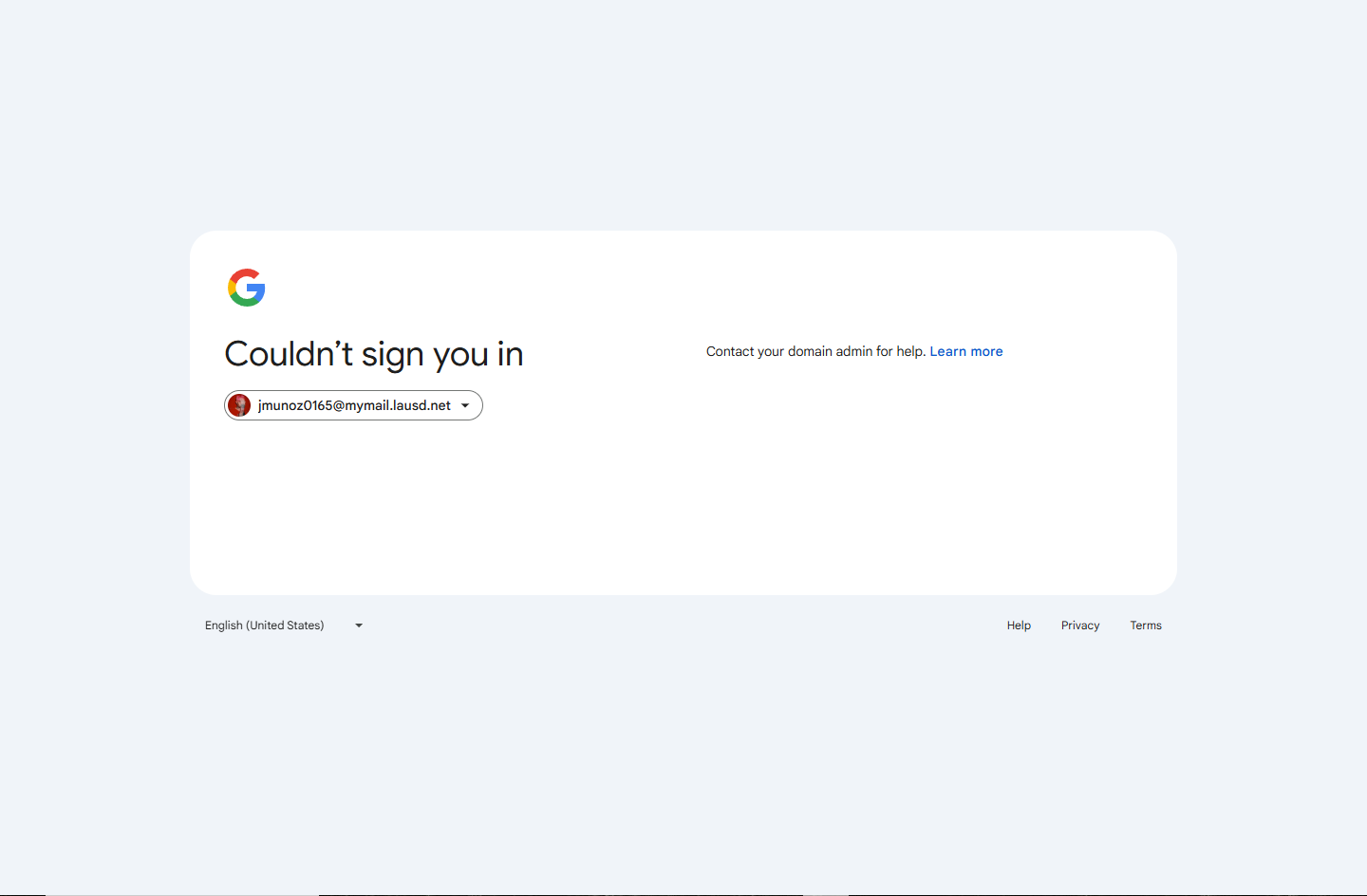Click the word "more" in Learn more
This screenshot has width=1367, height=896.
point(986,351)
